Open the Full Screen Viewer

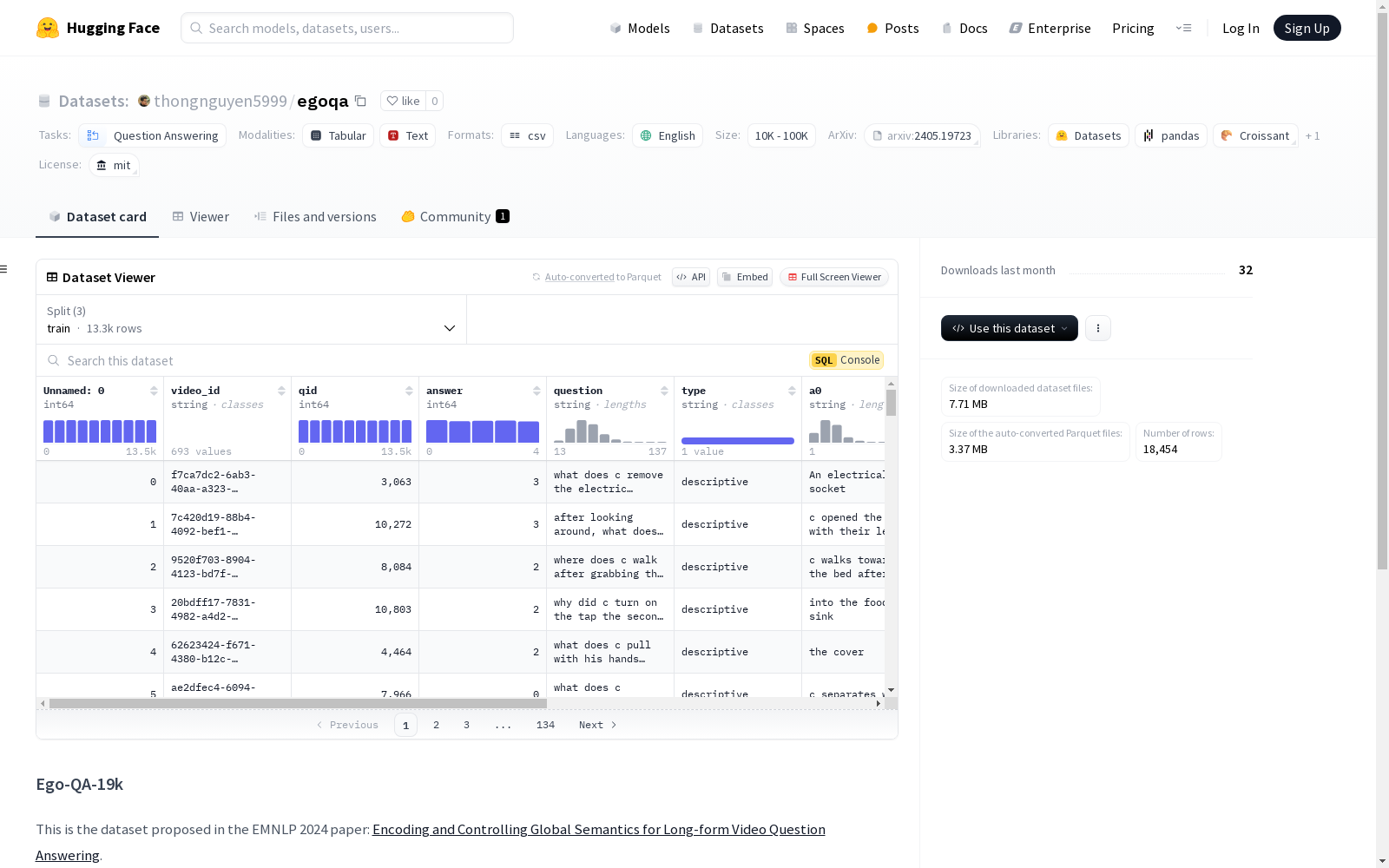(834, 277)
